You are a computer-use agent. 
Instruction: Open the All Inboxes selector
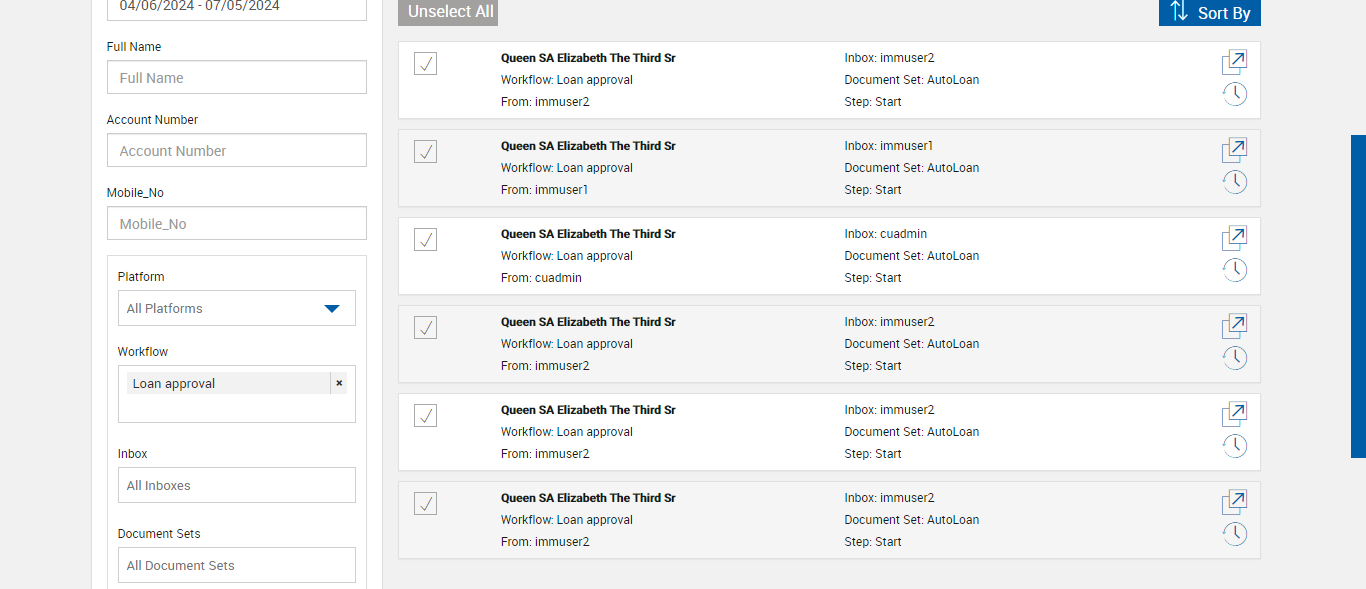coord(236,485)
